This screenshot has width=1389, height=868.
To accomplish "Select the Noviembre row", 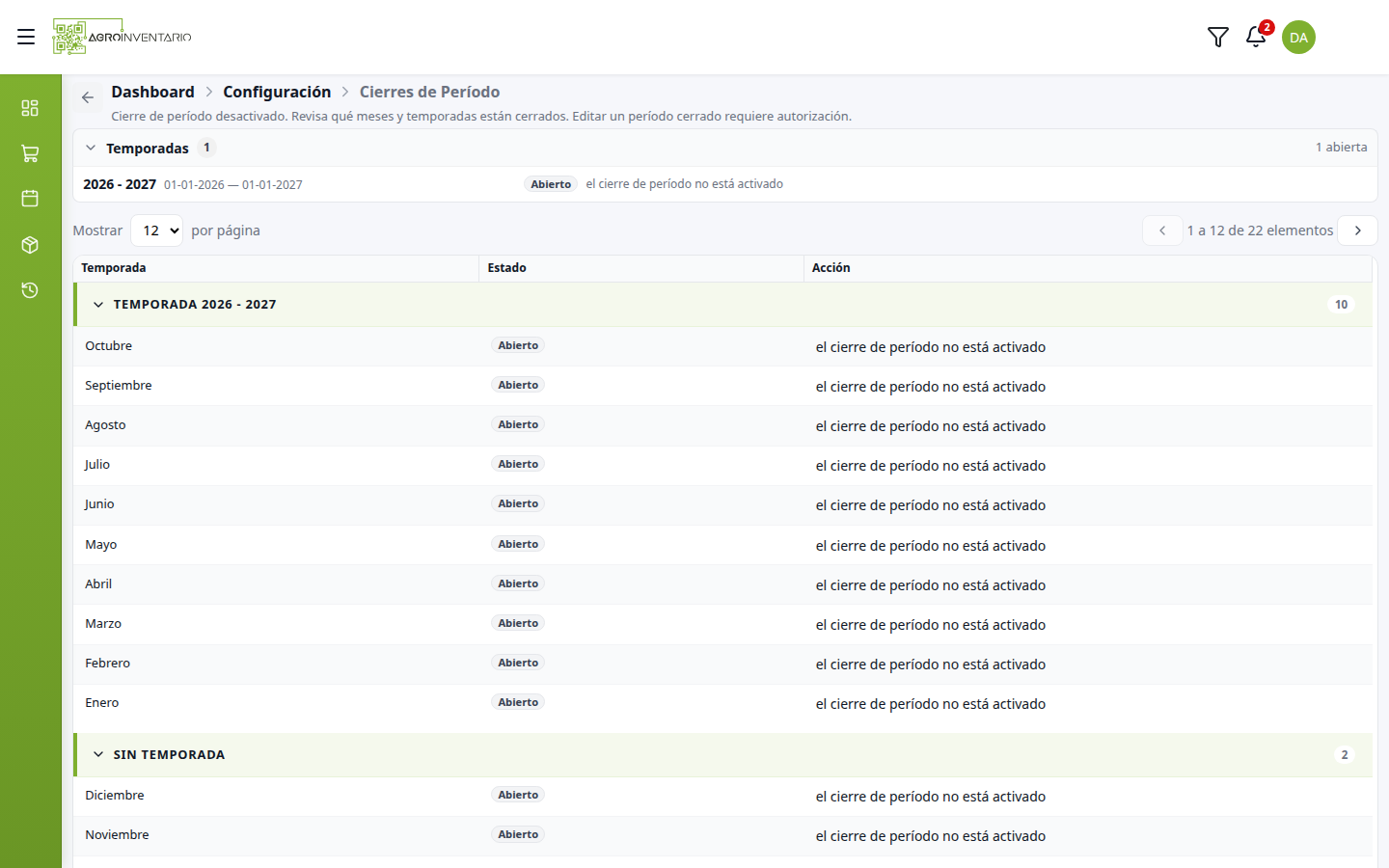I will coord(722,835).
